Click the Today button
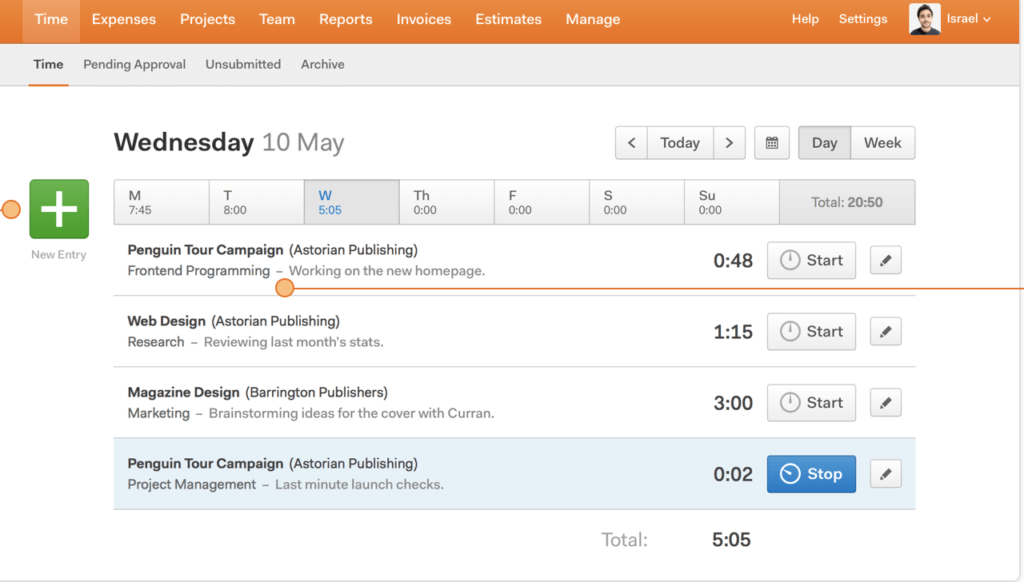The width and height of the screenshot is (1024, 582). [x=680, y=142]
